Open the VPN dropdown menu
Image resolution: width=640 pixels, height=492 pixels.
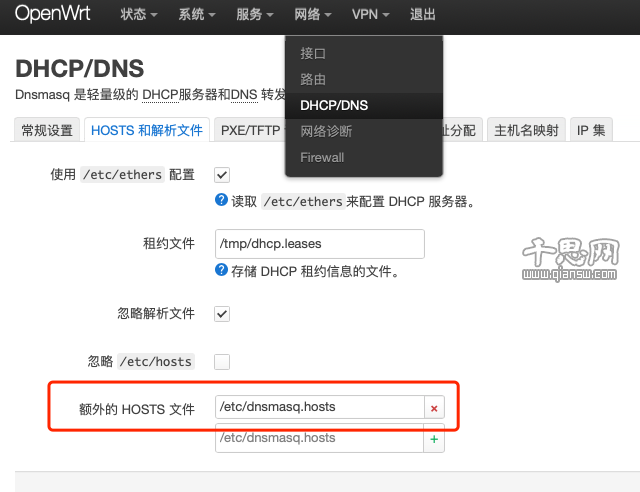coord(371,14)
